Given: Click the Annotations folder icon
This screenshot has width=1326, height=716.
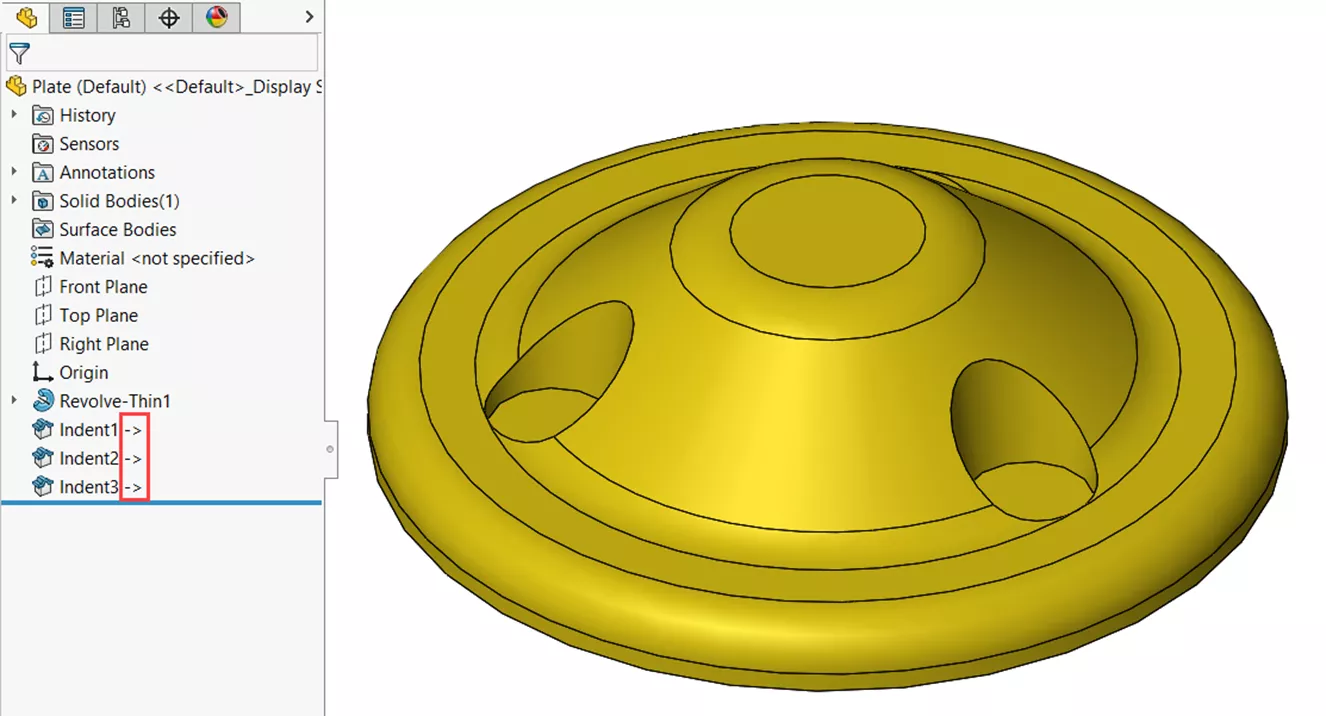Looking at the screenshot, I should (x=42, y=172).
